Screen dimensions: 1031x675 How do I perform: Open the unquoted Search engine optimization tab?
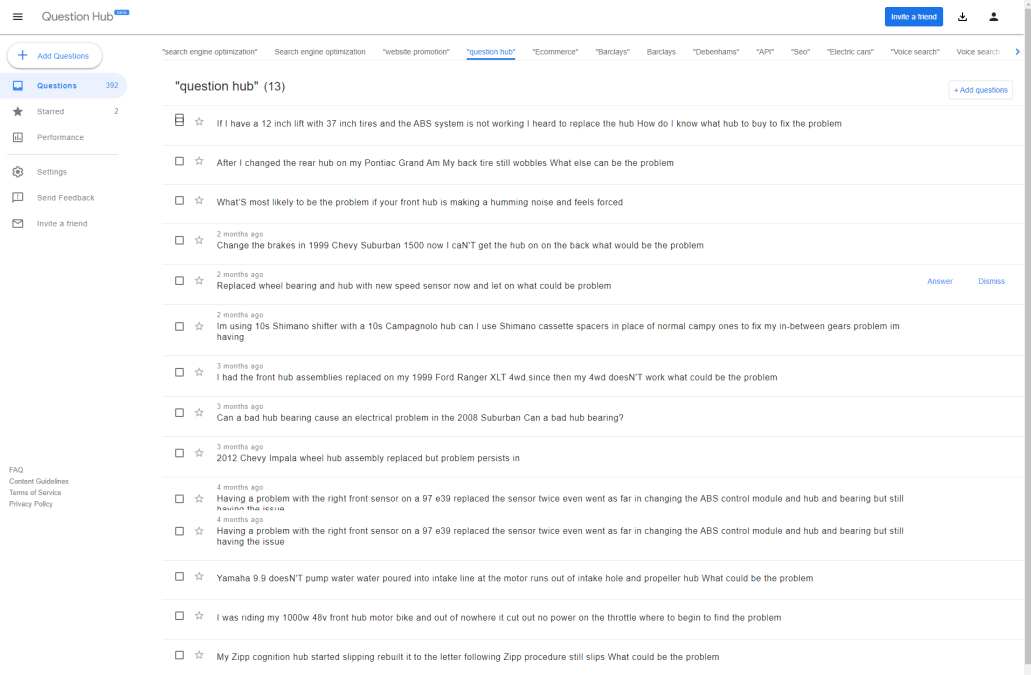tap(320, 52)
